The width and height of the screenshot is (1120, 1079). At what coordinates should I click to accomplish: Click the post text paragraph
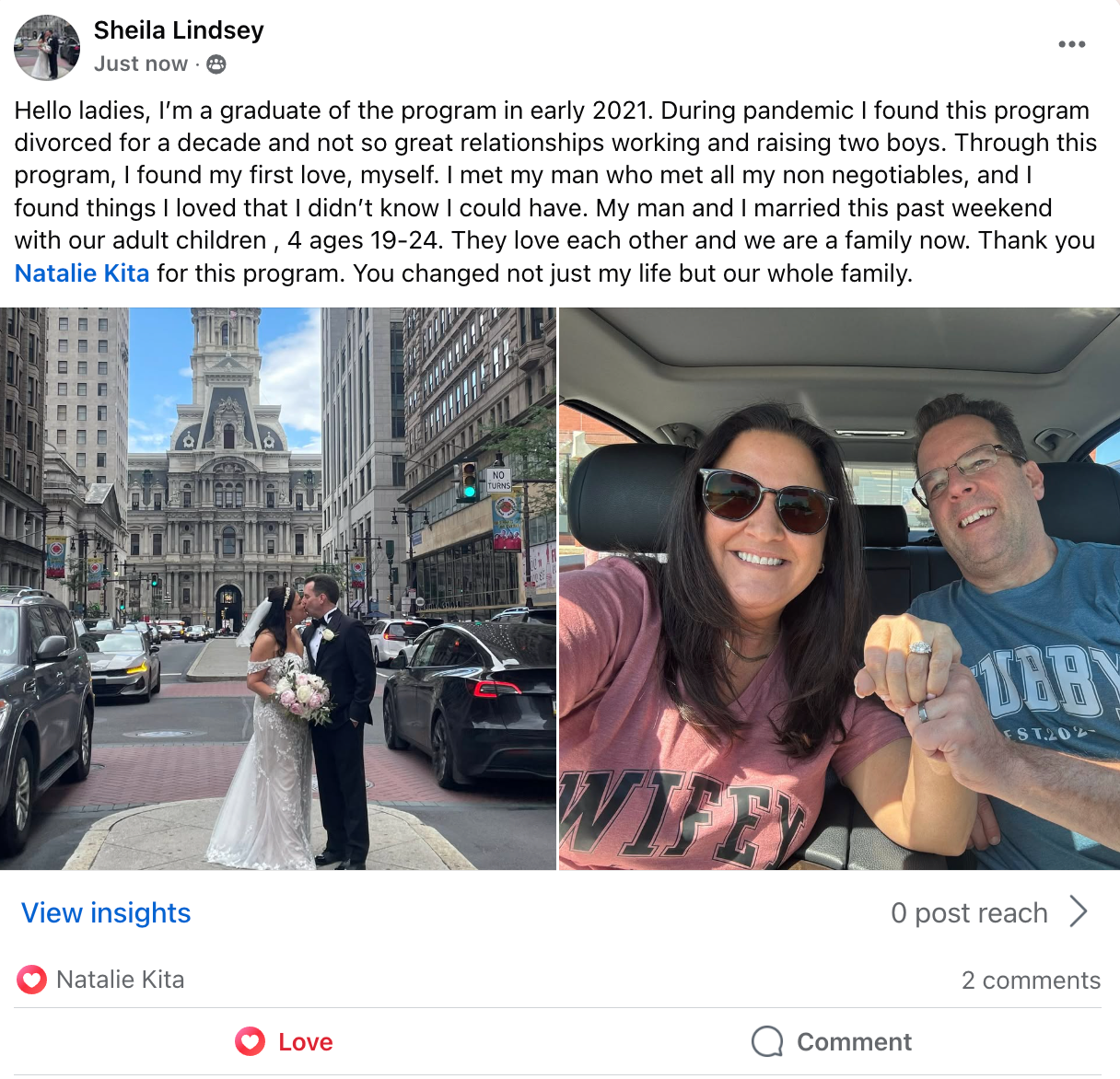556,191
